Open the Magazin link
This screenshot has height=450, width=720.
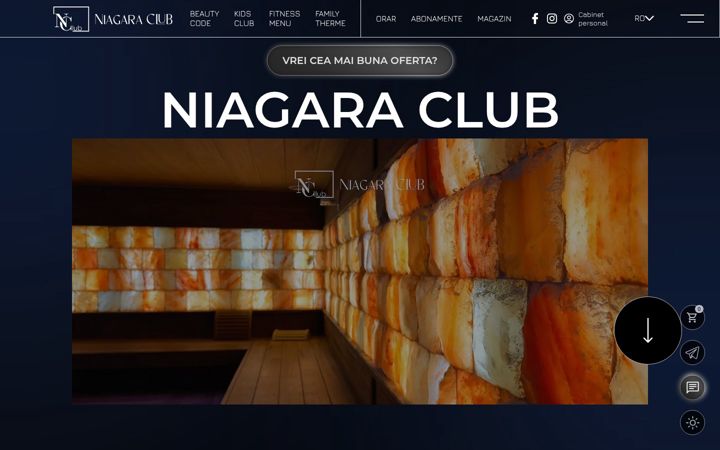[494, 19]
